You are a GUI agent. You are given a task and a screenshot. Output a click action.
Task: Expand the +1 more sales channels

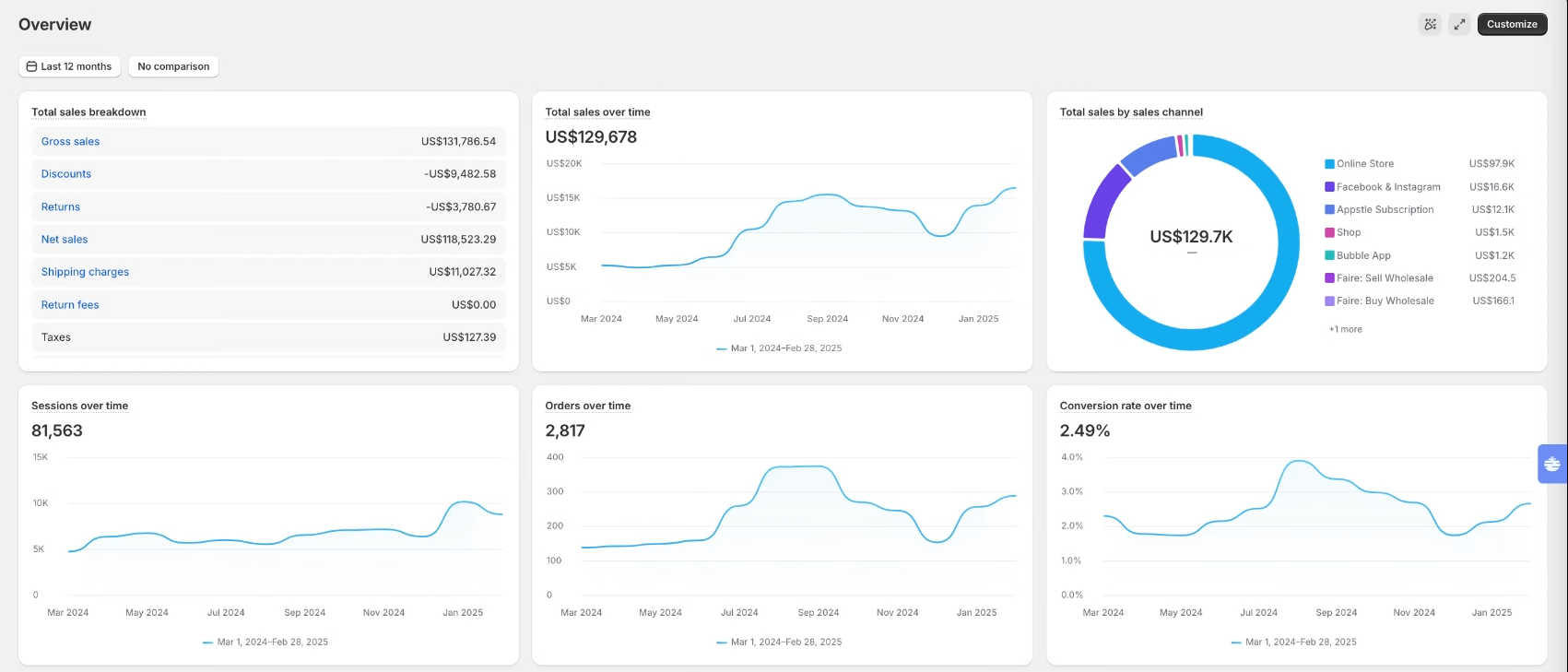pyautogui.click(x=1345, y=329)
